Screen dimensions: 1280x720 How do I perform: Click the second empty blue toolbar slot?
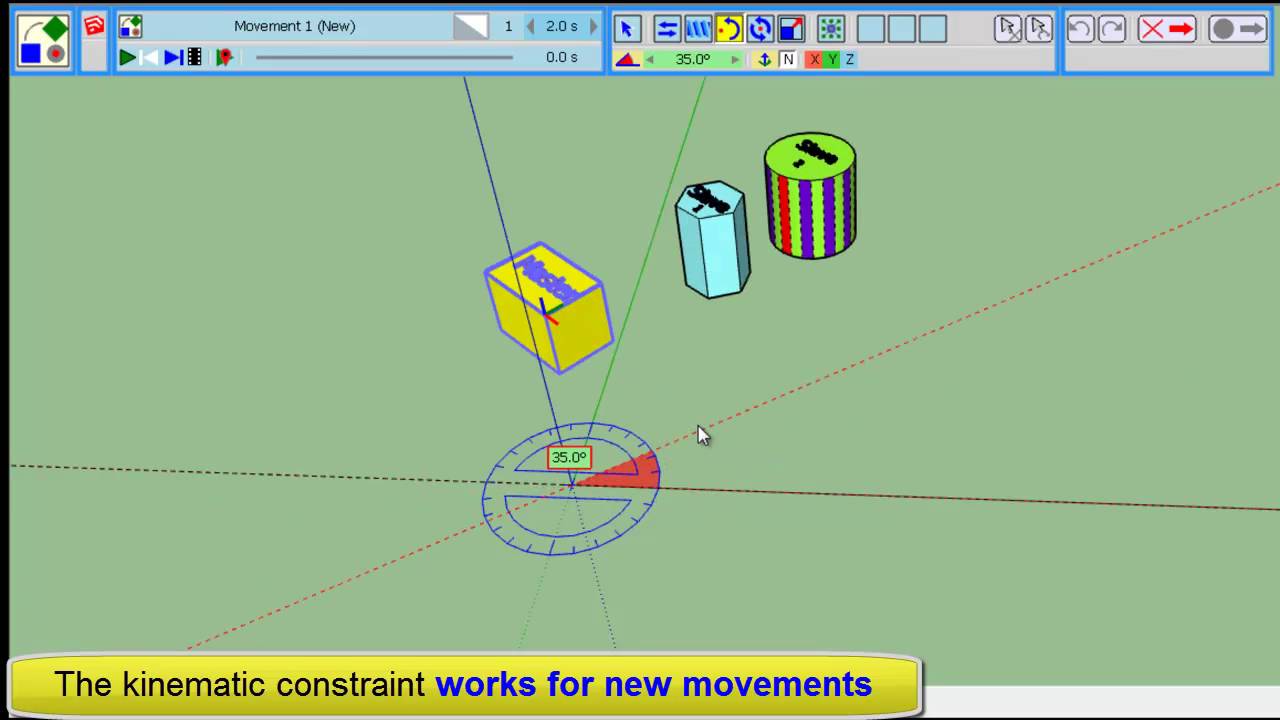pos(902,28)
